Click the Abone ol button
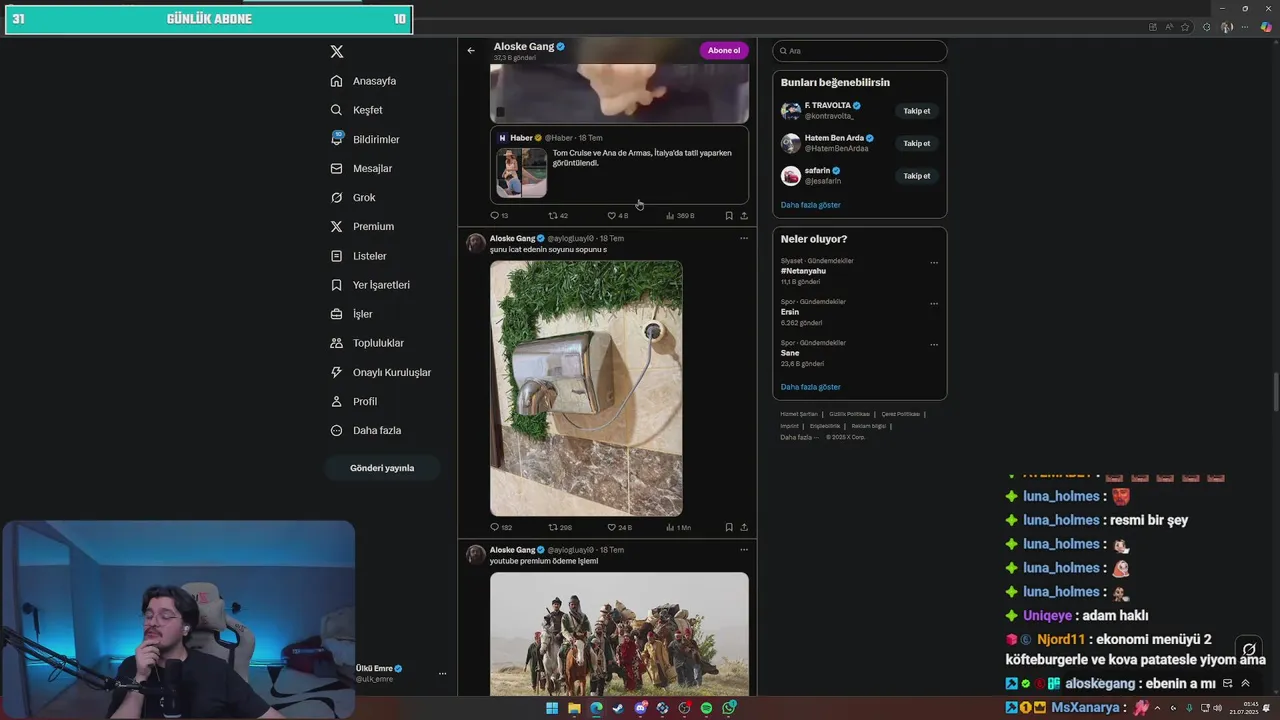1280x720 pixels. [x=724, y=51]
